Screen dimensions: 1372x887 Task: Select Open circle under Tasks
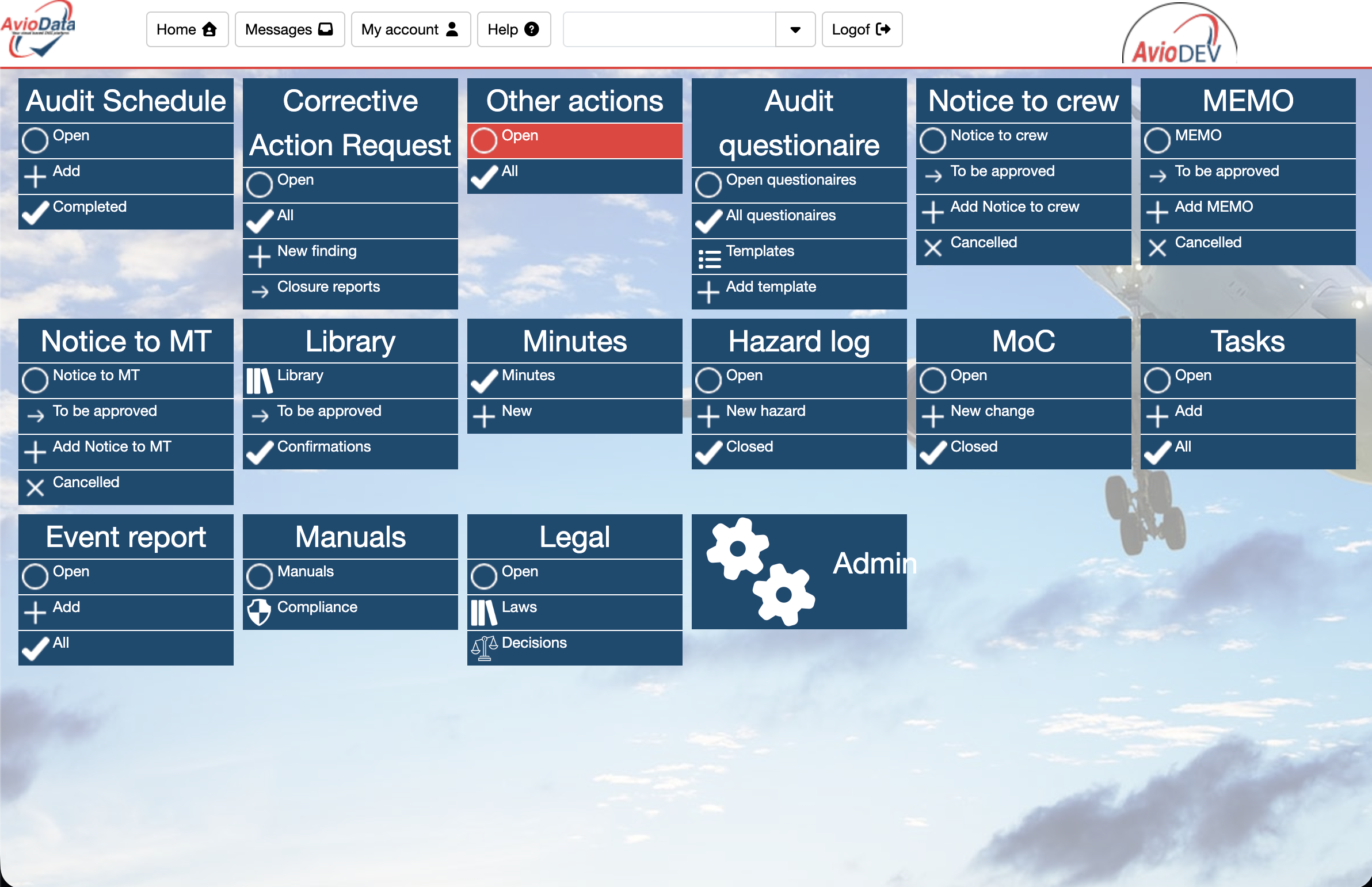coord(1157,380)
